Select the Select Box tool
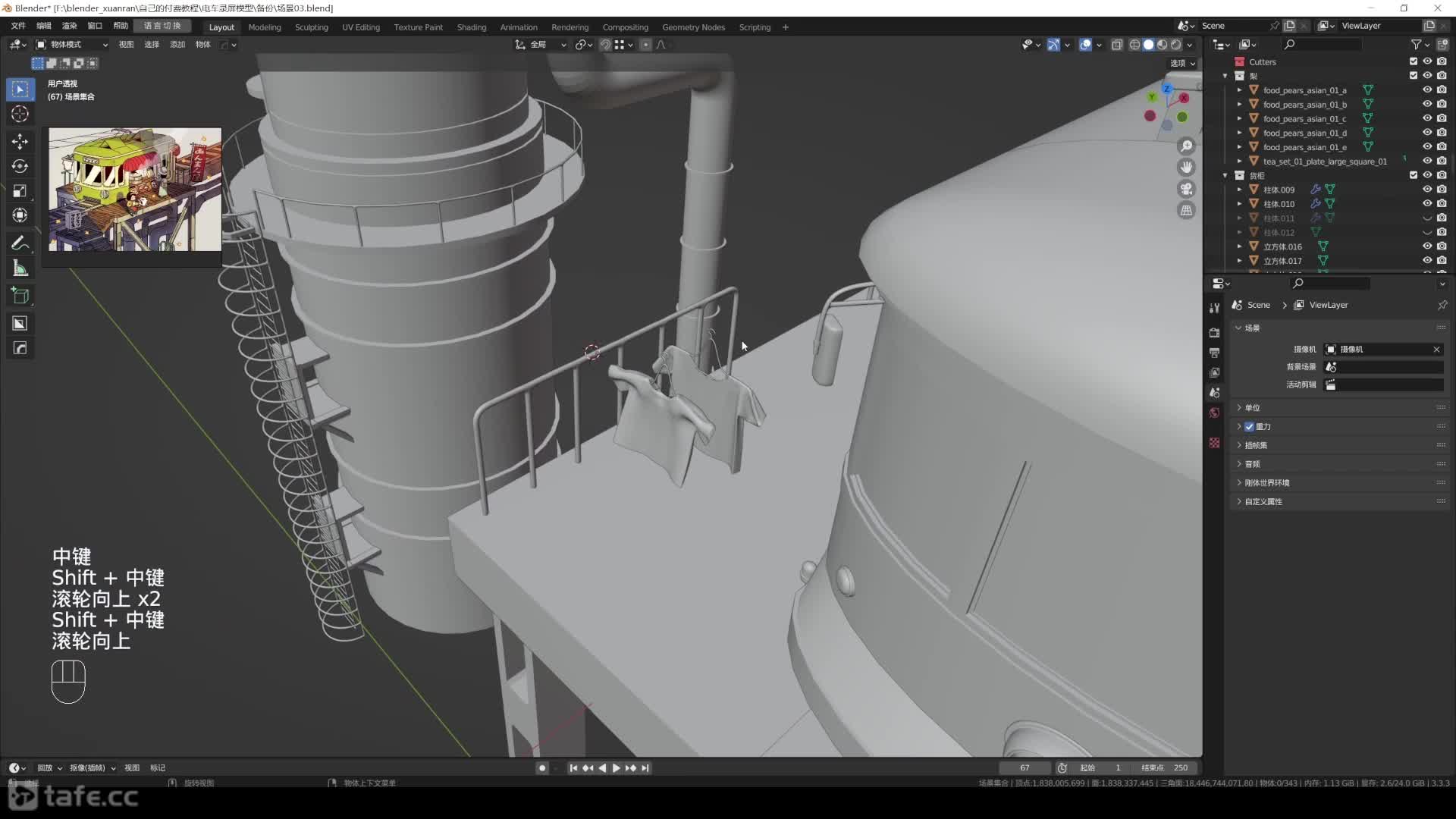This screenshot has height=819, width=1456. 20,89
